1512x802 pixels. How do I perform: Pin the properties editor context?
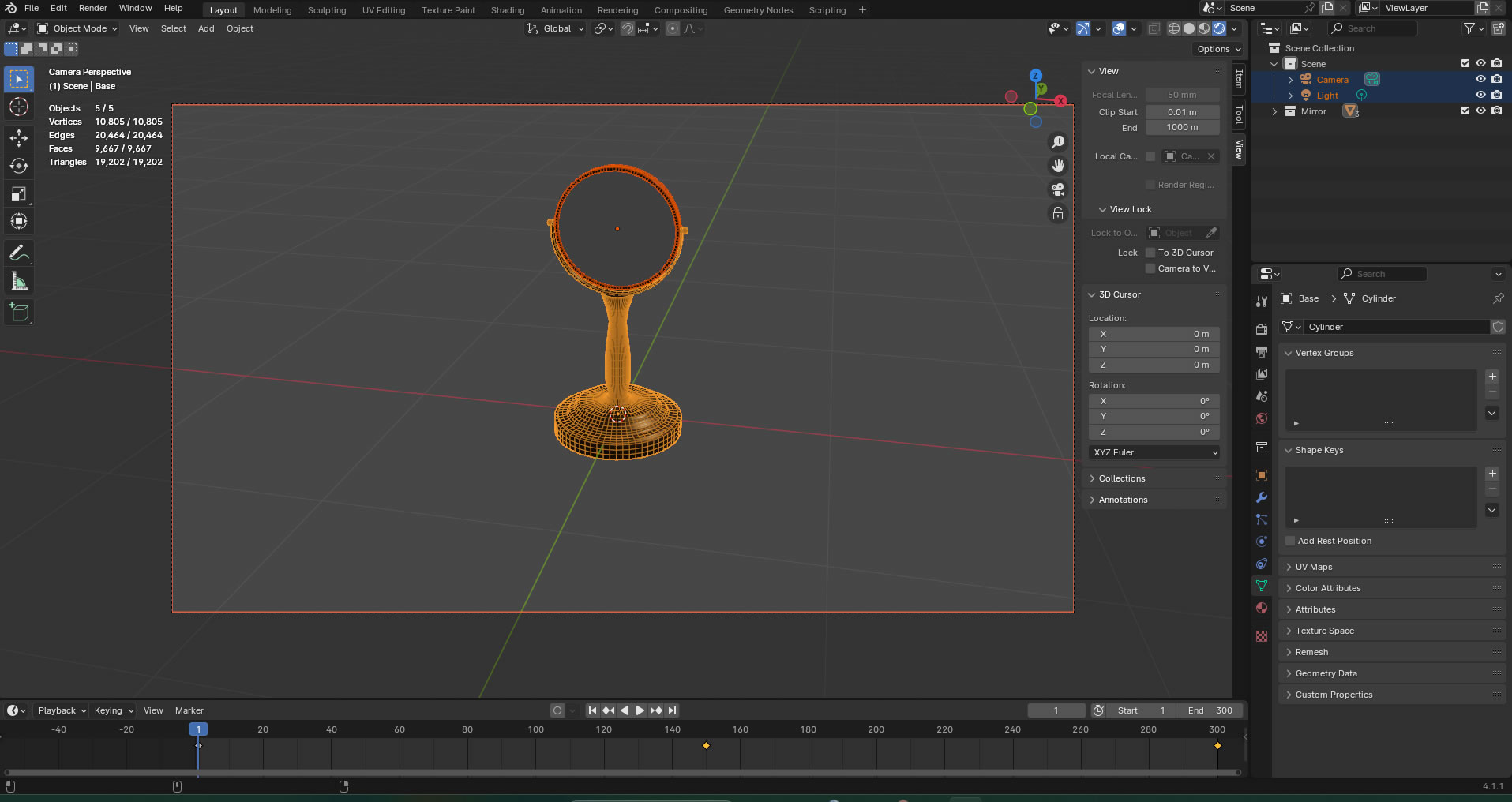[1498, 298]
